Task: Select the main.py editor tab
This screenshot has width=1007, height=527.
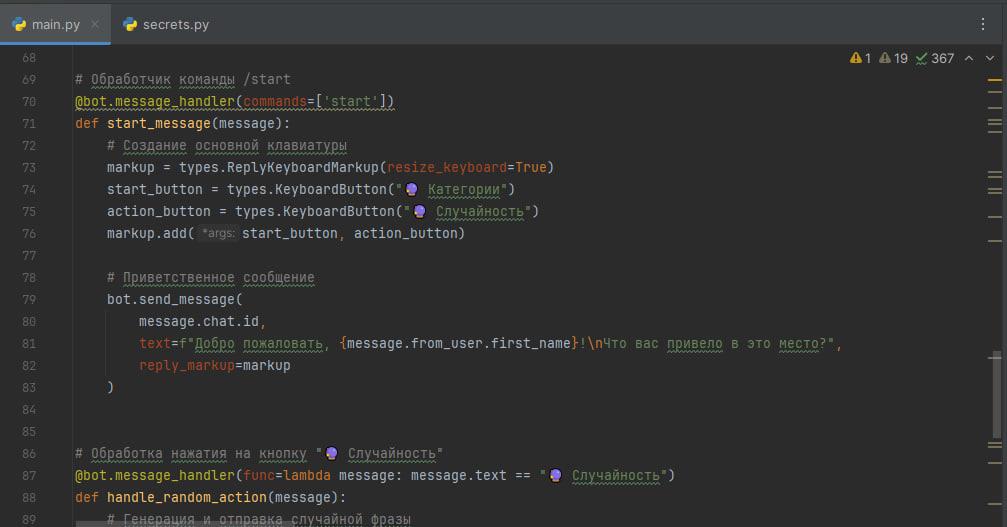Action: (x=55, y=24)
